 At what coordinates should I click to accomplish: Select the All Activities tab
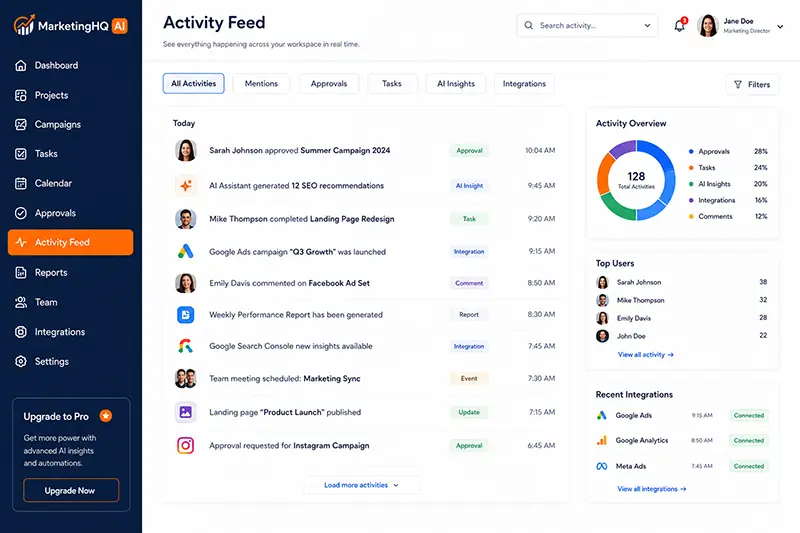pyautogui.click(x=193, y=84)
